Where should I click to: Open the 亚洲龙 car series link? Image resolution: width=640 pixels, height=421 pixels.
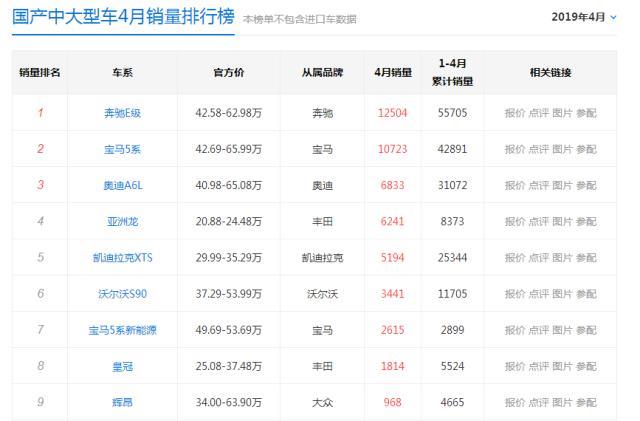click(122, 221)
